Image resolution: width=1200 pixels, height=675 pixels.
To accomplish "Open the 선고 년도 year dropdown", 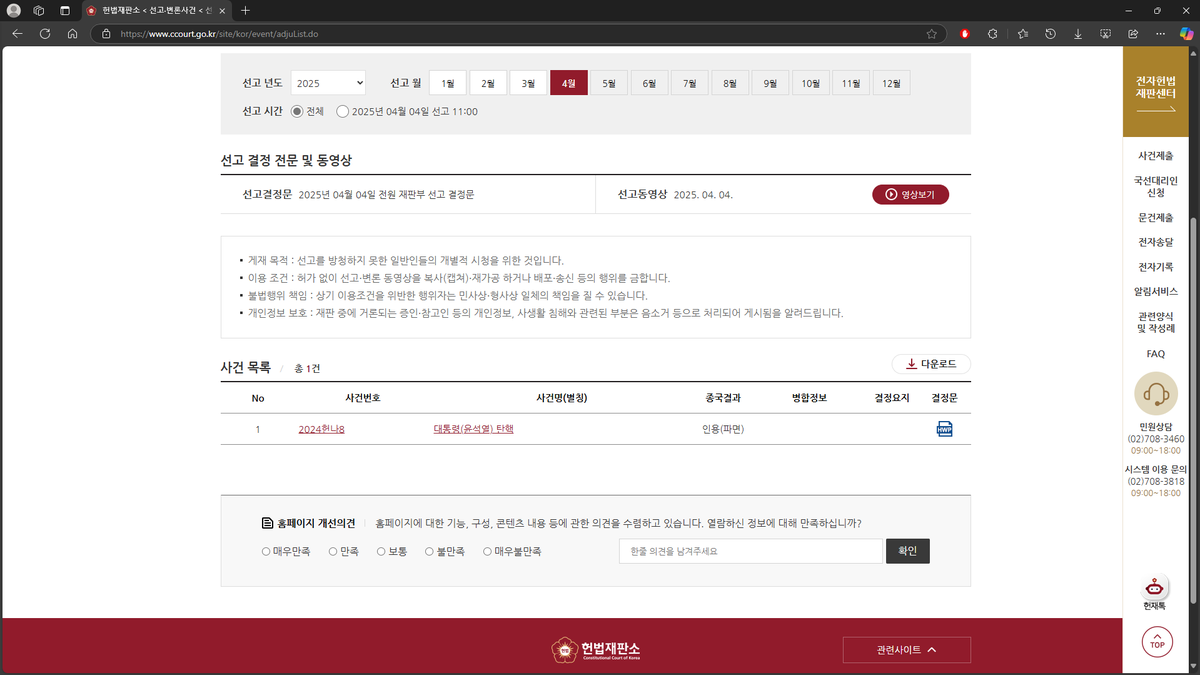I will point(327,83).
